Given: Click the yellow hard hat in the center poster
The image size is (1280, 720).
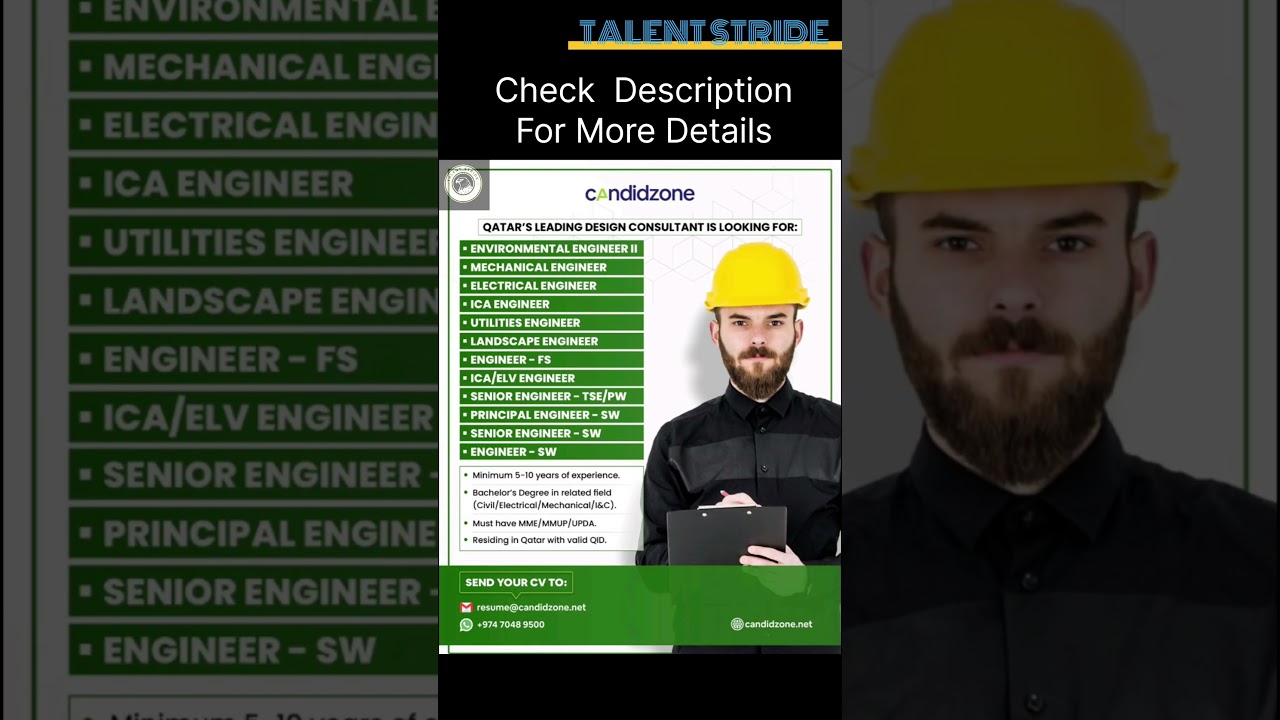Looking at the screenshot, I should [x=757, y=276].
